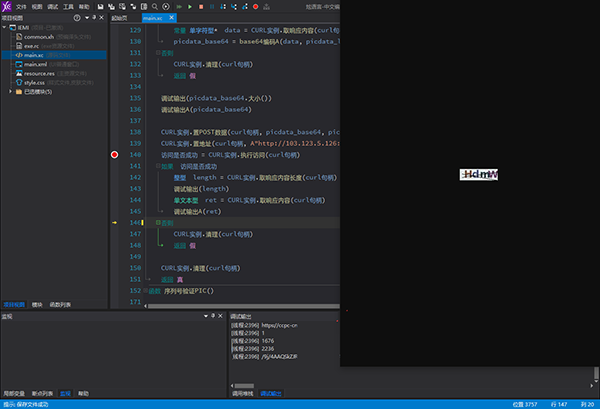The image size is (600, 409).
Task: Click the 局部变量 tab at bottom
Action: (13, 394)
